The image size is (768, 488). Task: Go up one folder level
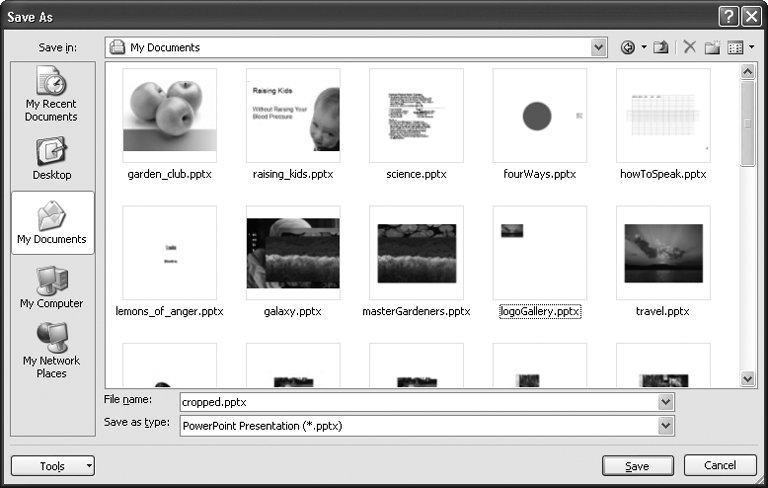661,47
